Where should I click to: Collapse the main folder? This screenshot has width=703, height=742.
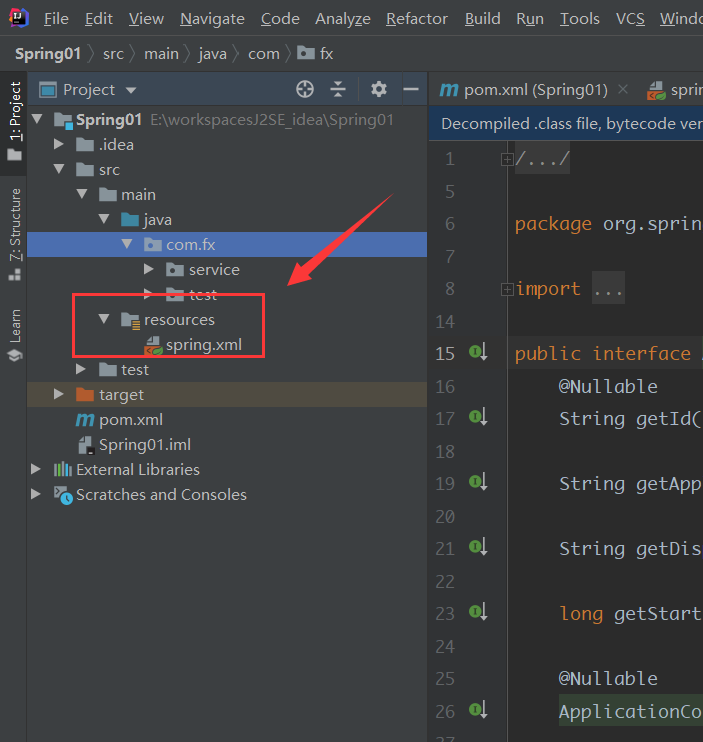click(x=82, y=194)
